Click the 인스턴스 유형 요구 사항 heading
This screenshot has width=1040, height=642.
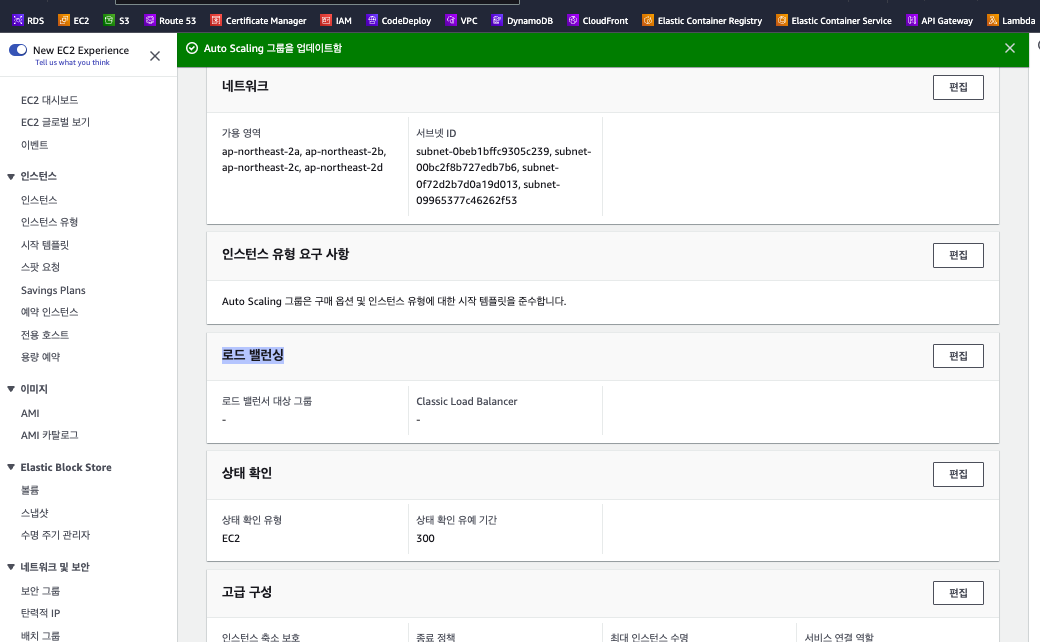285,254
